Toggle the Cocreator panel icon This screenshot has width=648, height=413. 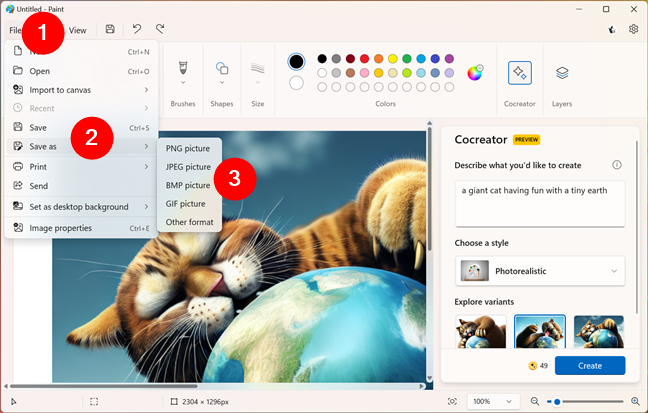(x=519, y=73)
